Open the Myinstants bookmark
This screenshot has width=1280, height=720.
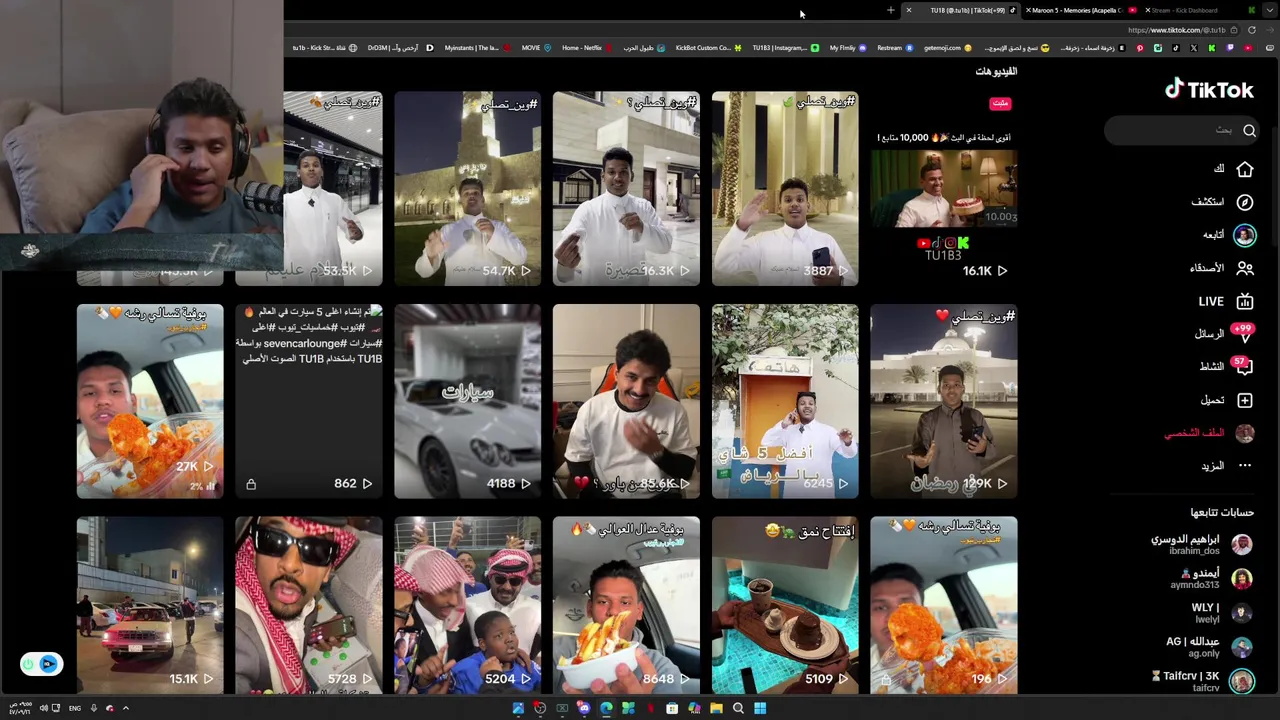pyautogui.click(x=477, y=48)
